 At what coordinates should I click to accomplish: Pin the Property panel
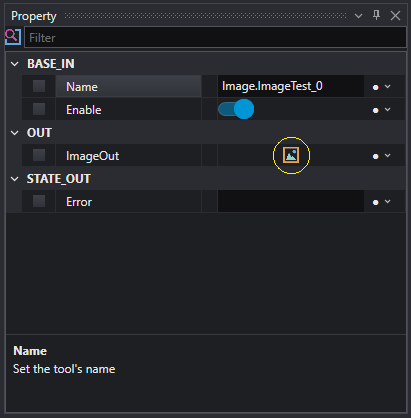[x=377, y=15]
